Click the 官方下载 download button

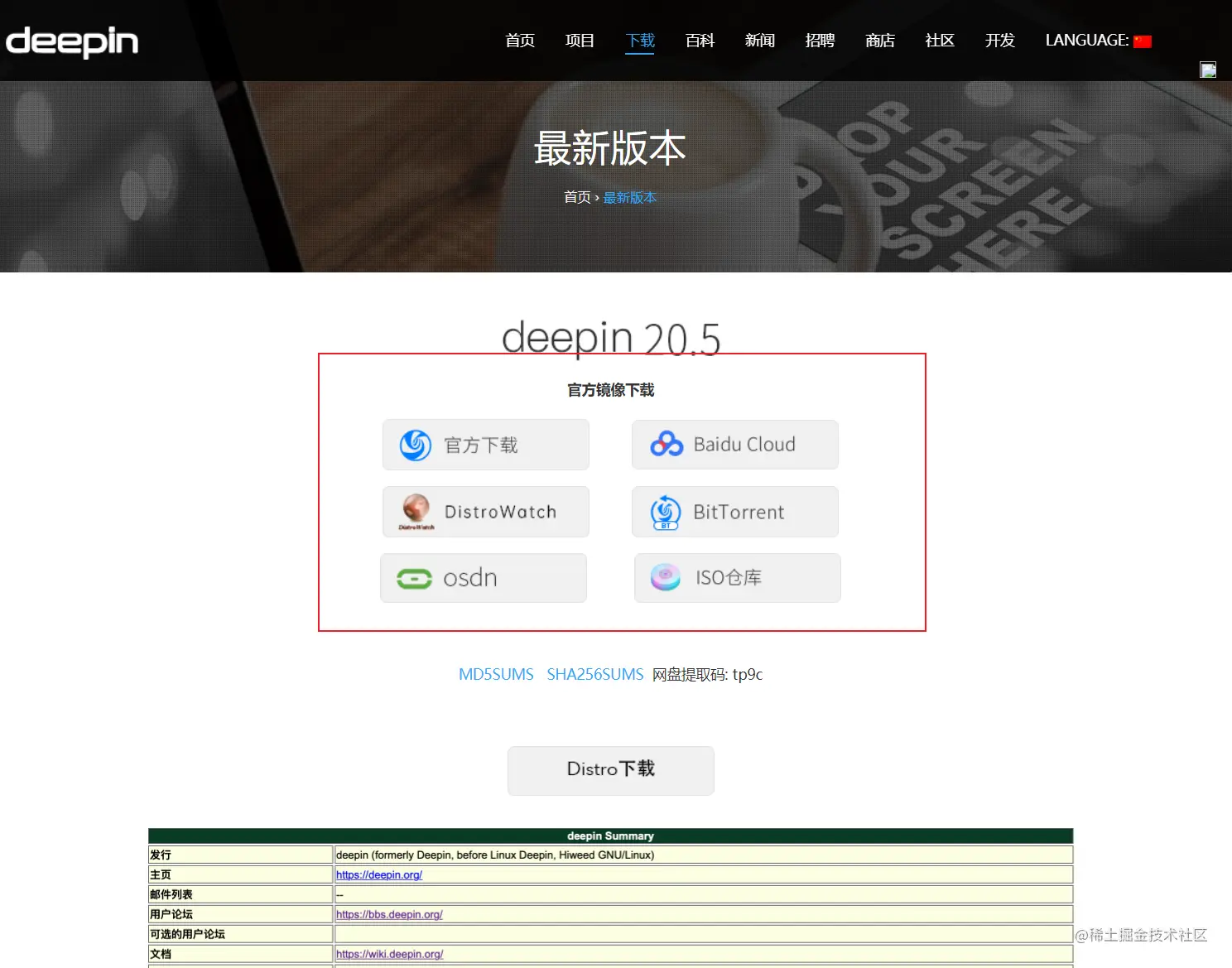[486, 445]
